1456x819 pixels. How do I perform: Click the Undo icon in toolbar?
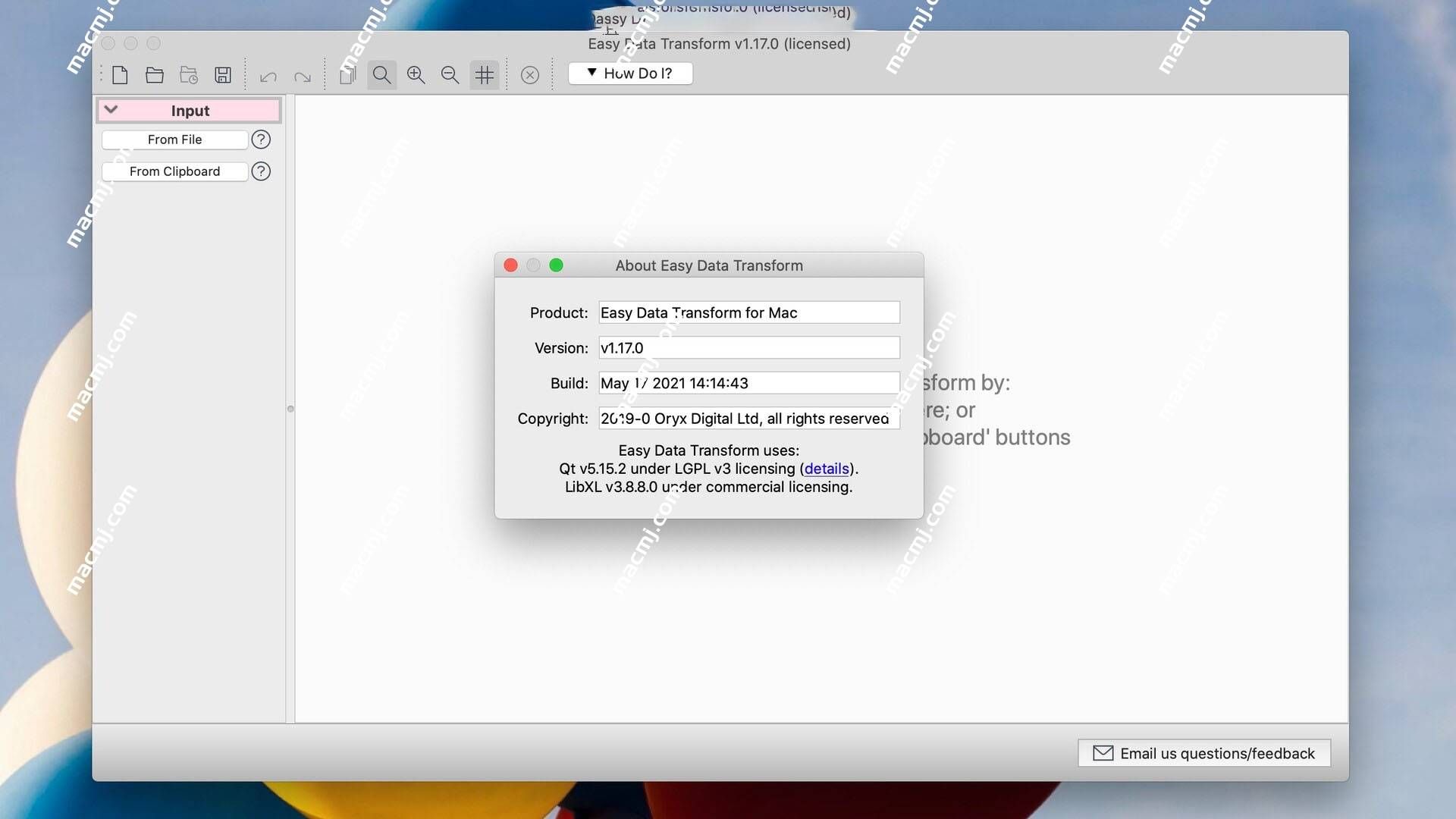pyautogui.click(x=266, y=75)
